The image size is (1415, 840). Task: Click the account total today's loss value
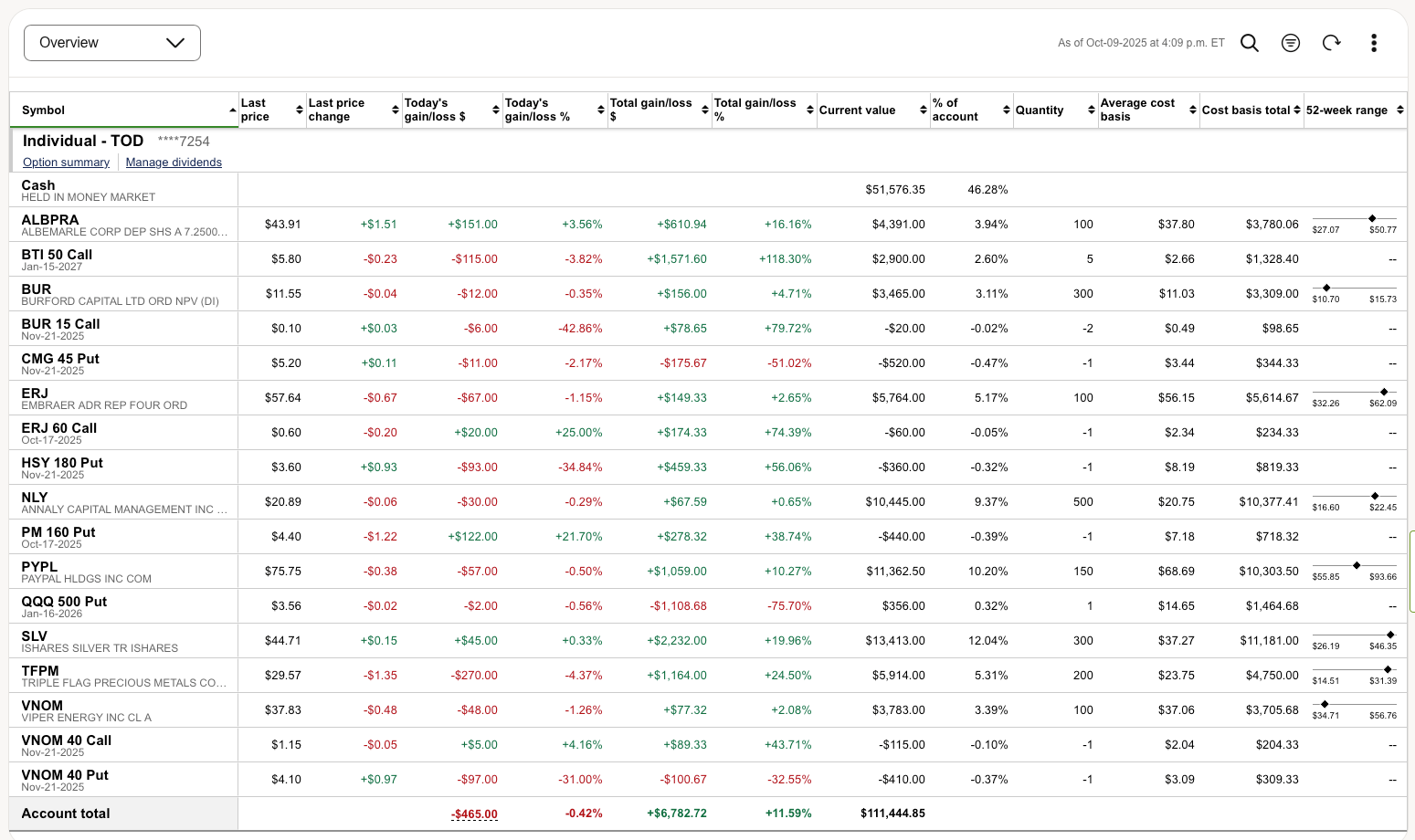tap(474, 814)
